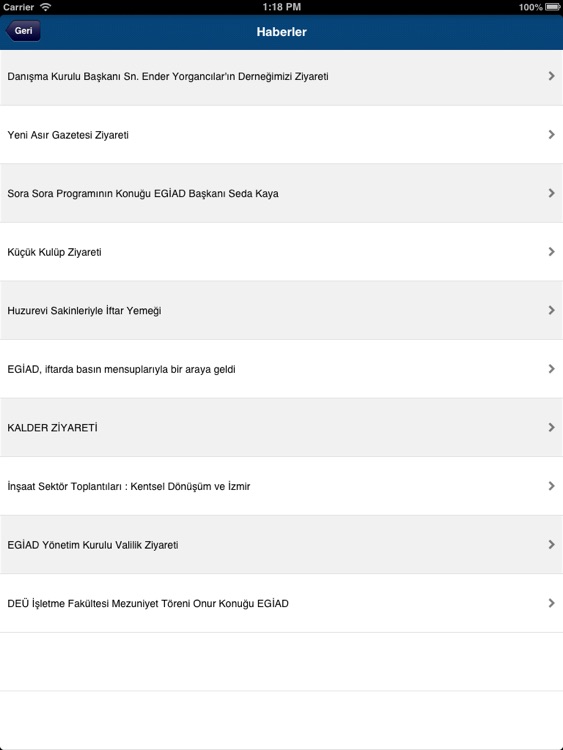This screenshot has width=563, height=750.
Task: Click chevron arrow beside Küçük Kulüp Ziyareti
Action: pos(552,252)
